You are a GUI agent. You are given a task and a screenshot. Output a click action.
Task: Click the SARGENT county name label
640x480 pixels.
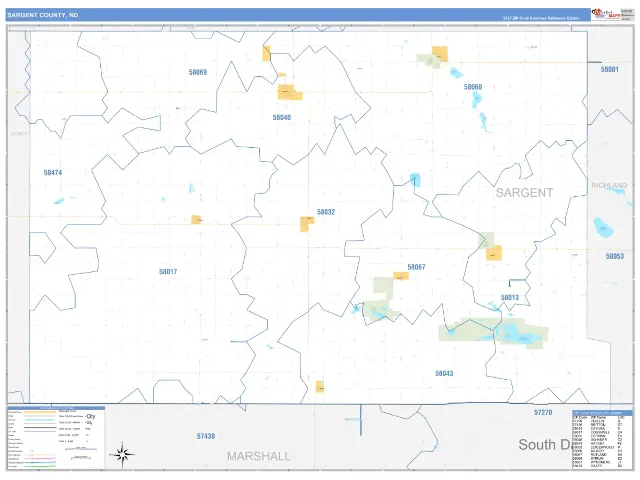524,193
